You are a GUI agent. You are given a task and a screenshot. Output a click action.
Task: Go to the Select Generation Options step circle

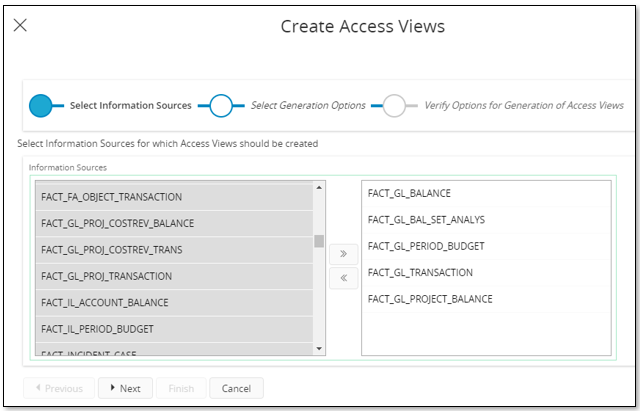[221, 105]
